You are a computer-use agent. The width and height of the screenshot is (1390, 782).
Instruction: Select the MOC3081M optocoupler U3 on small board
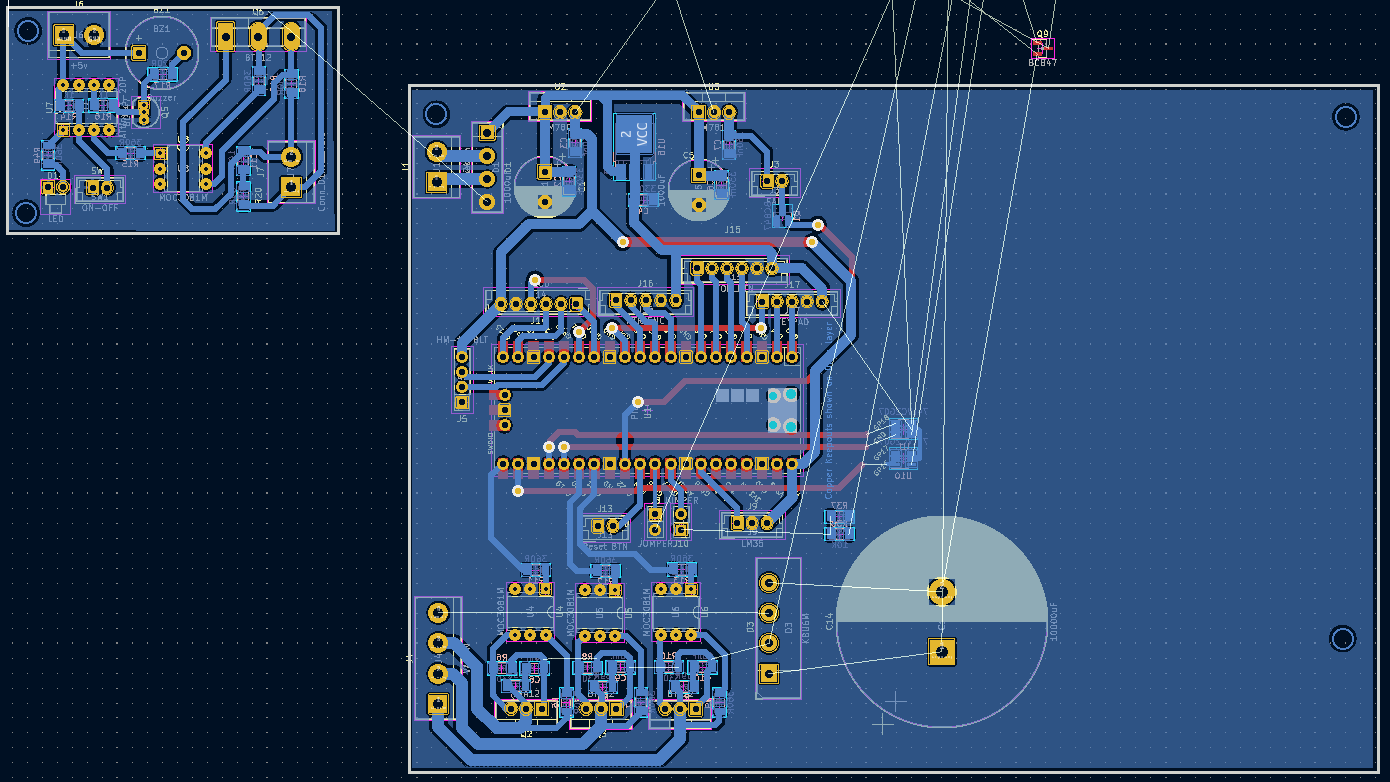(183, 168)
